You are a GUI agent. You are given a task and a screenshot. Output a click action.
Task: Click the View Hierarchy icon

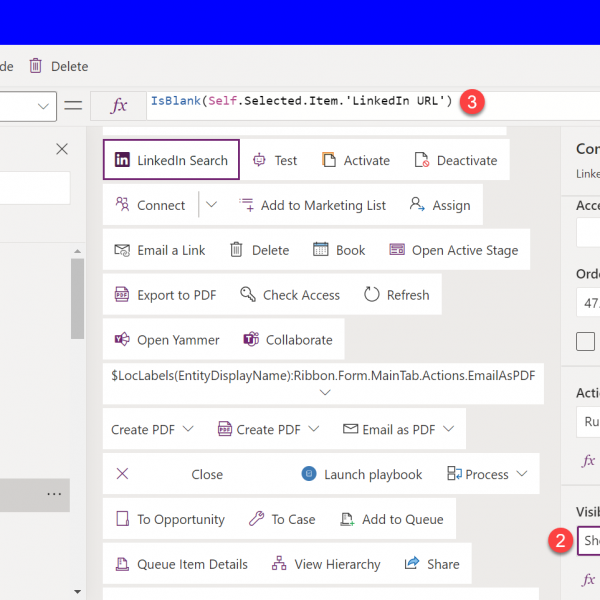279,563
